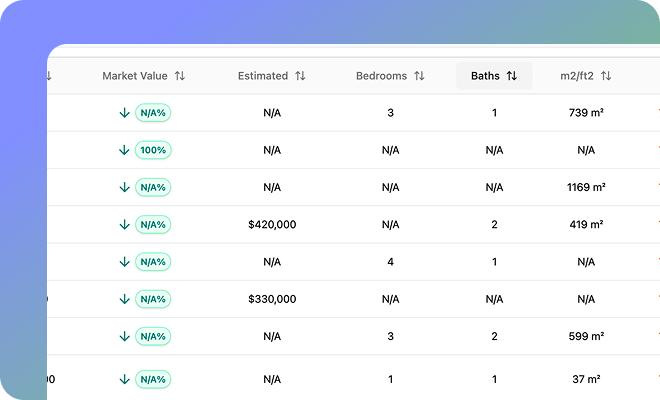
Task: Click down arrow beside the 100% badge
Action: click(x=125, y=150)
